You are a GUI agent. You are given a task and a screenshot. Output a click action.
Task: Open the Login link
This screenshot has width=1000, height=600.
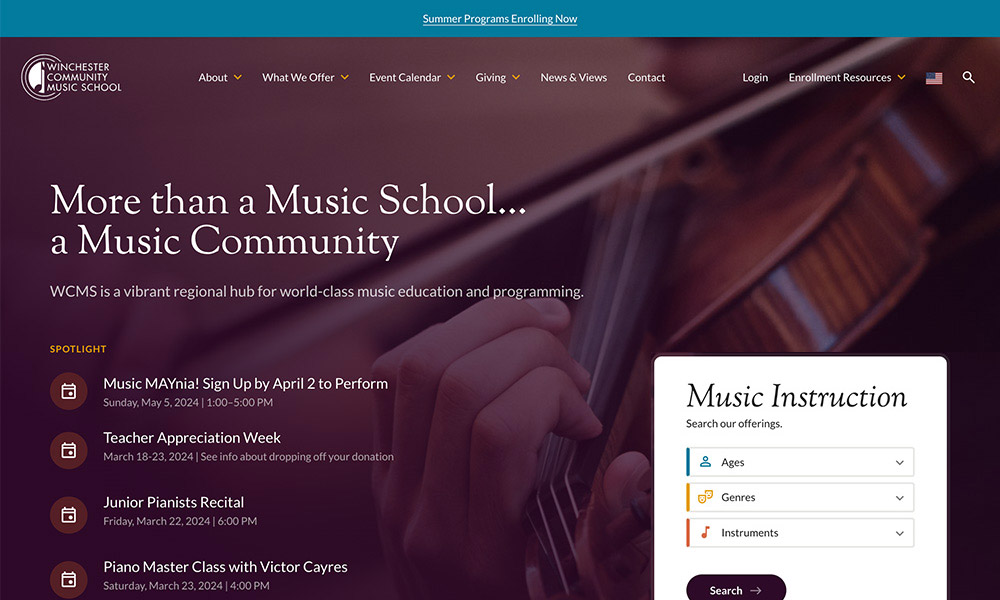[x=755, y=78]
